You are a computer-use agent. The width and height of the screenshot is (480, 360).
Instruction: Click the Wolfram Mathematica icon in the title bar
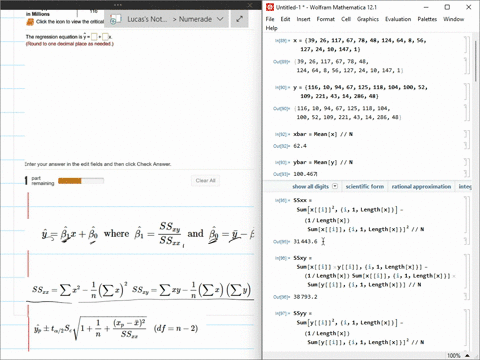point(270,7)
